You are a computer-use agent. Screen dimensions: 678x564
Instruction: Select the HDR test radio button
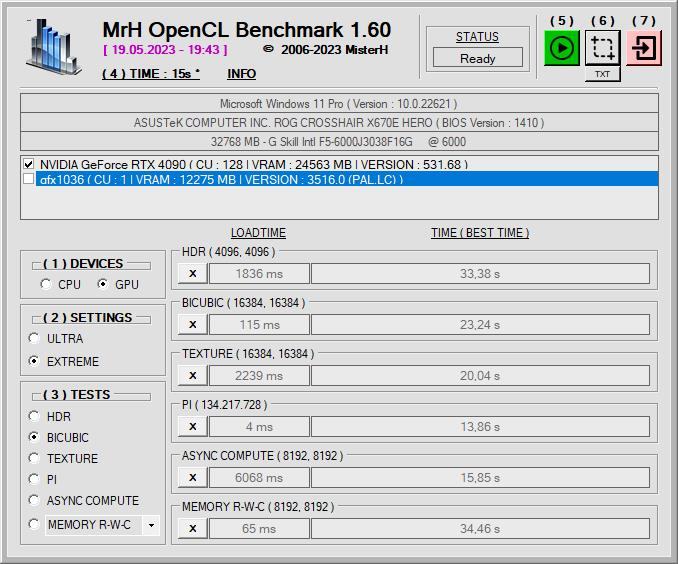pos(34,416)
